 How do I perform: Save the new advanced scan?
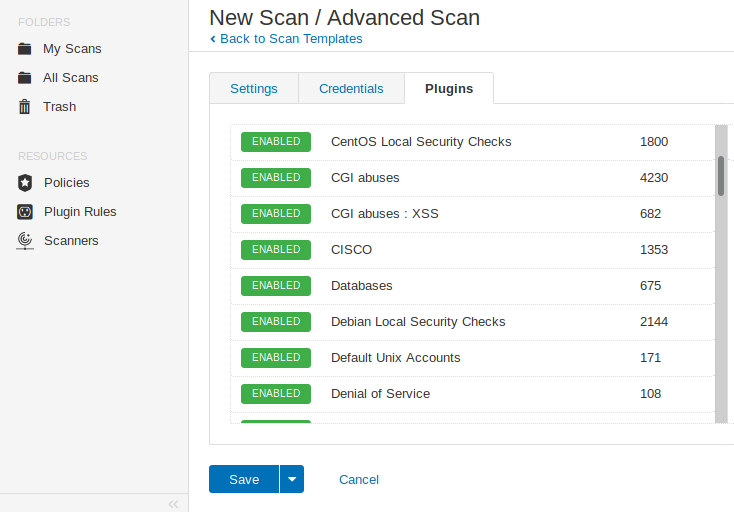coord(244,479)
